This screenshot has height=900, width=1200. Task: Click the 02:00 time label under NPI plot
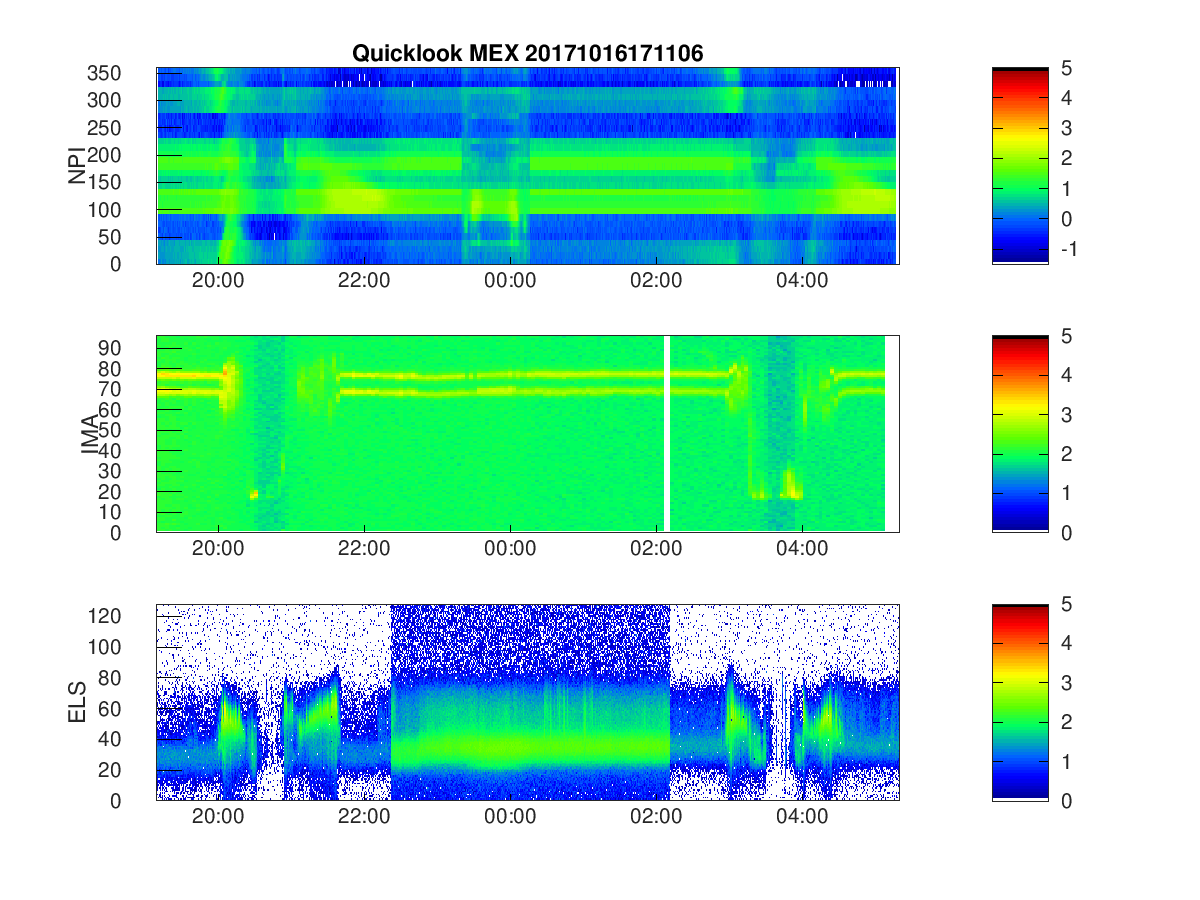[656, 282]
